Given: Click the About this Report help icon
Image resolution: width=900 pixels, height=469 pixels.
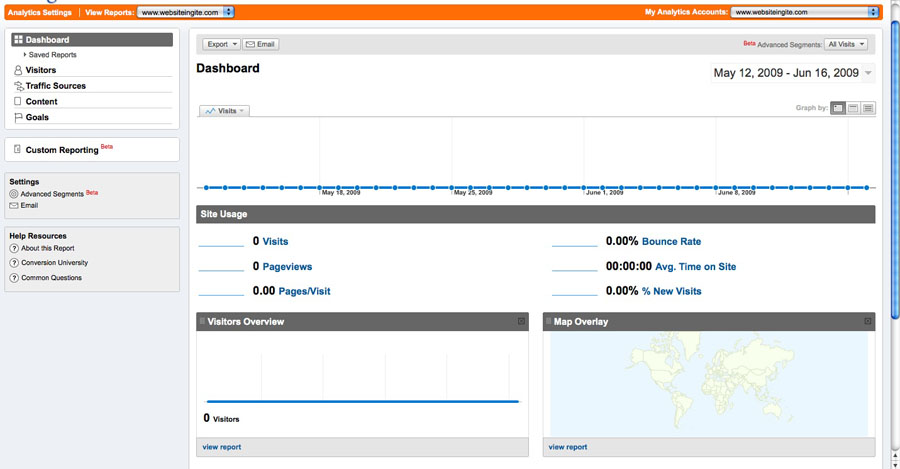Looking at the screenshot, I should coord(14,248).
